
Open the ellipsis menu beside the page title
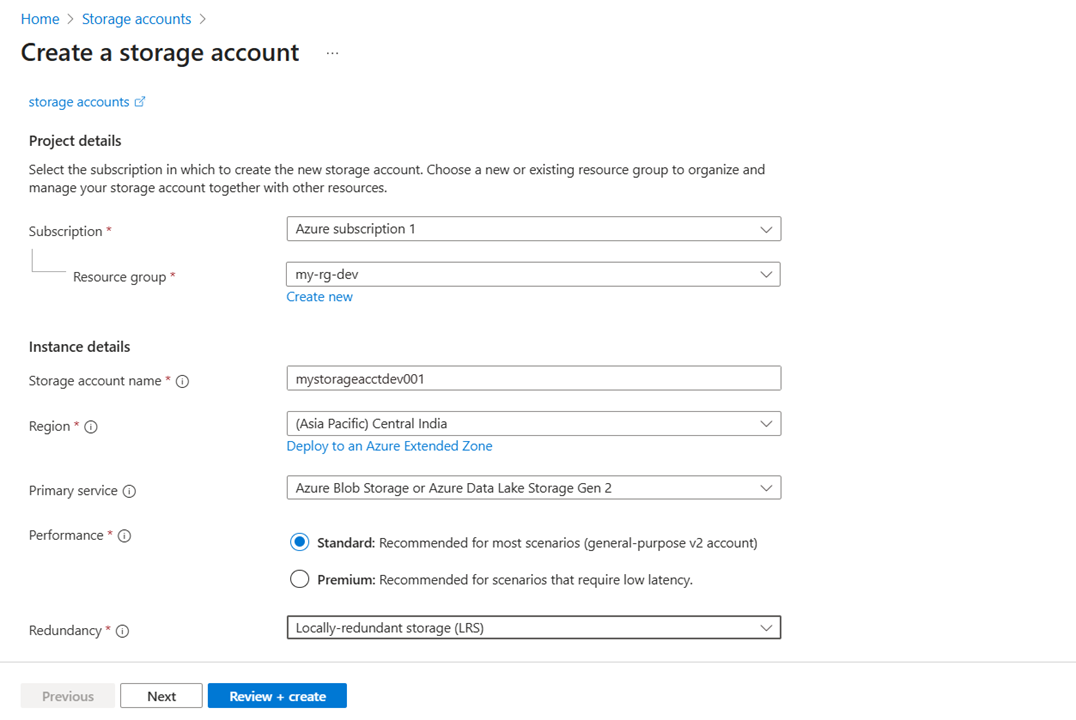pos(330,53)
